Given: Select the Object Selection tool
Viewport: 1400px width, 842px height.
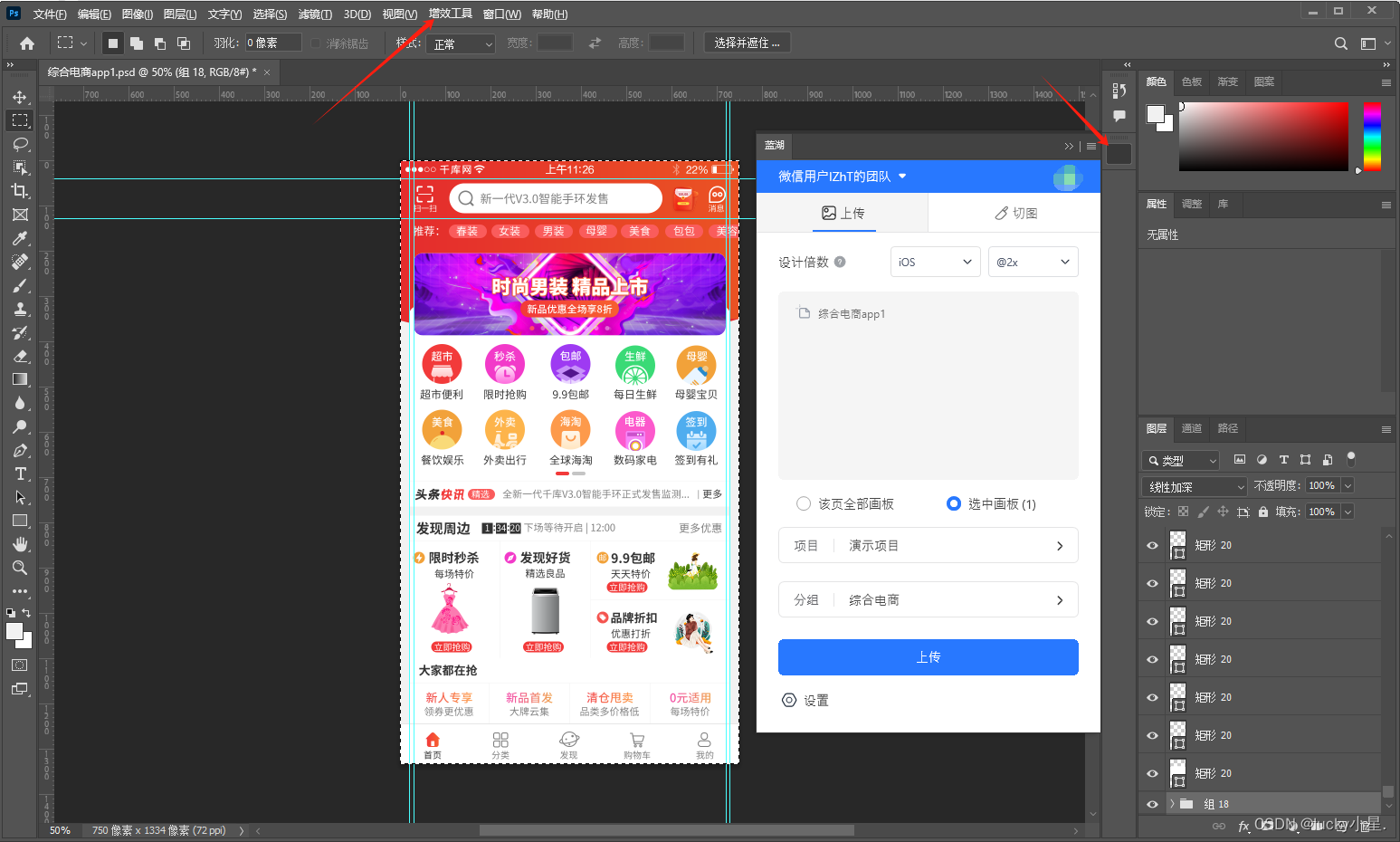Looking at the screenshot, I should click(20, 167).
